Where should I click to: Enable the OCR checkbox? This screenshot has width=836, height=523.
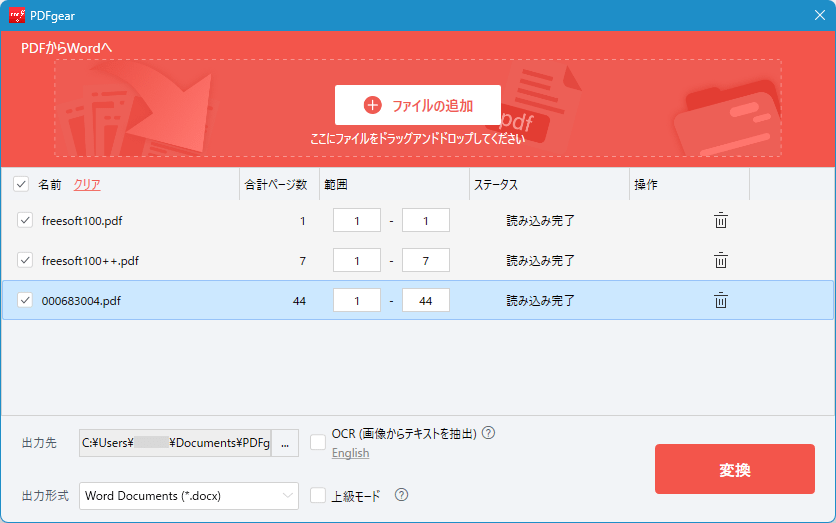tap(318, 442)
